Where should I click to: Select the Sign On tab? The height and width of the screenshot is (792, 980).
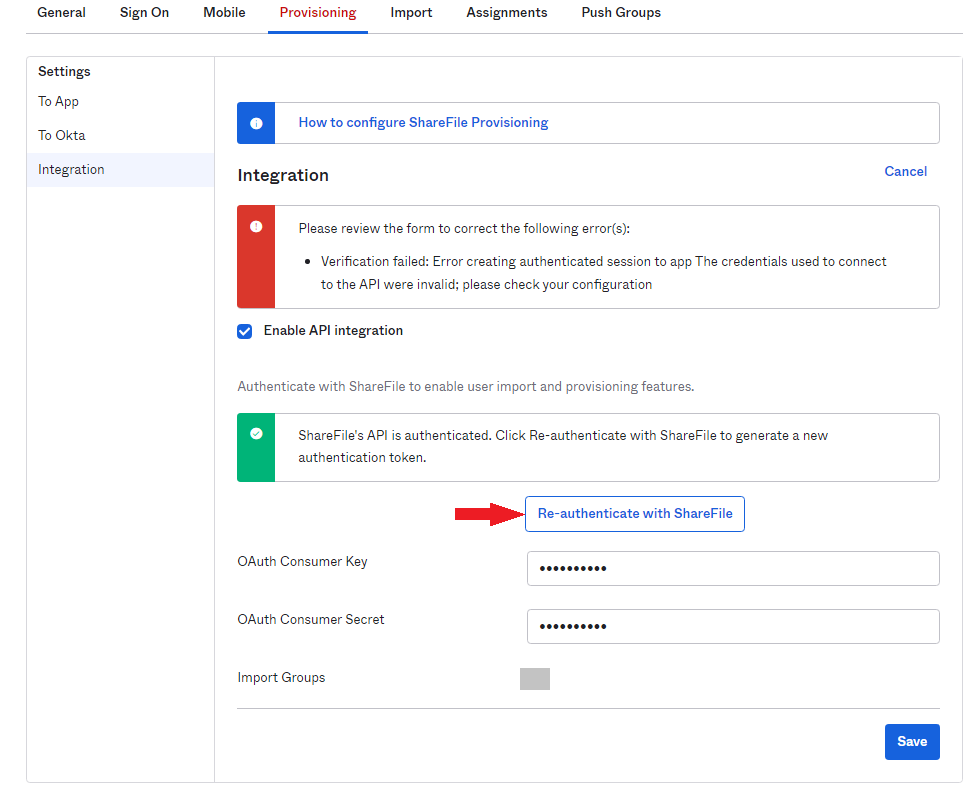(144, 13)
